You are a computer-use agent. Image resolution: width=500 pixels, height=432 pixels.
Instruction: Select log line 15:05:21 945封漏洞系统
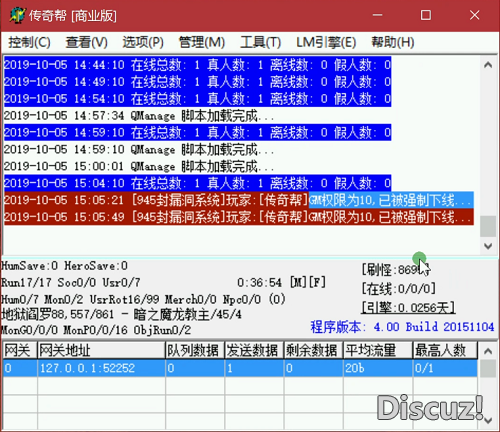coord(239,200)
